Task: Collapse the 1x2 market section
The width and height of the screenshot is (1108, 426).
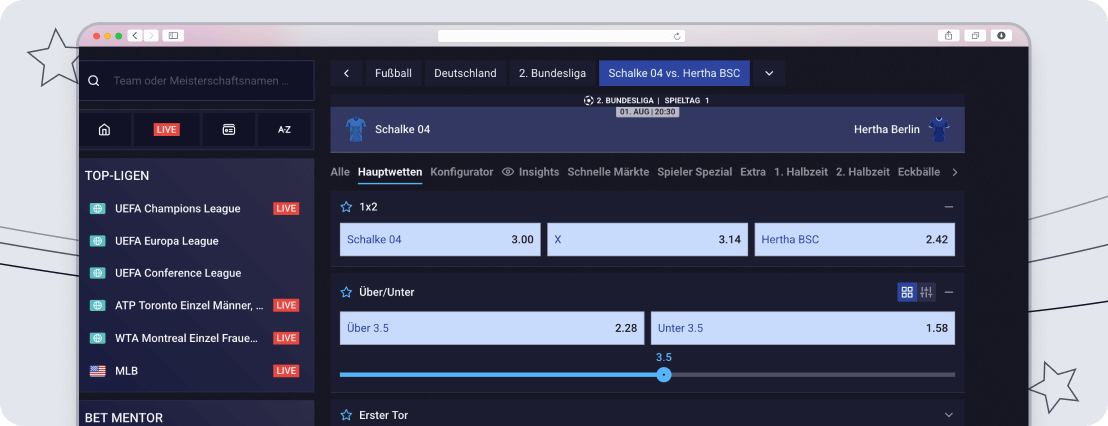Action: (949, 207)
